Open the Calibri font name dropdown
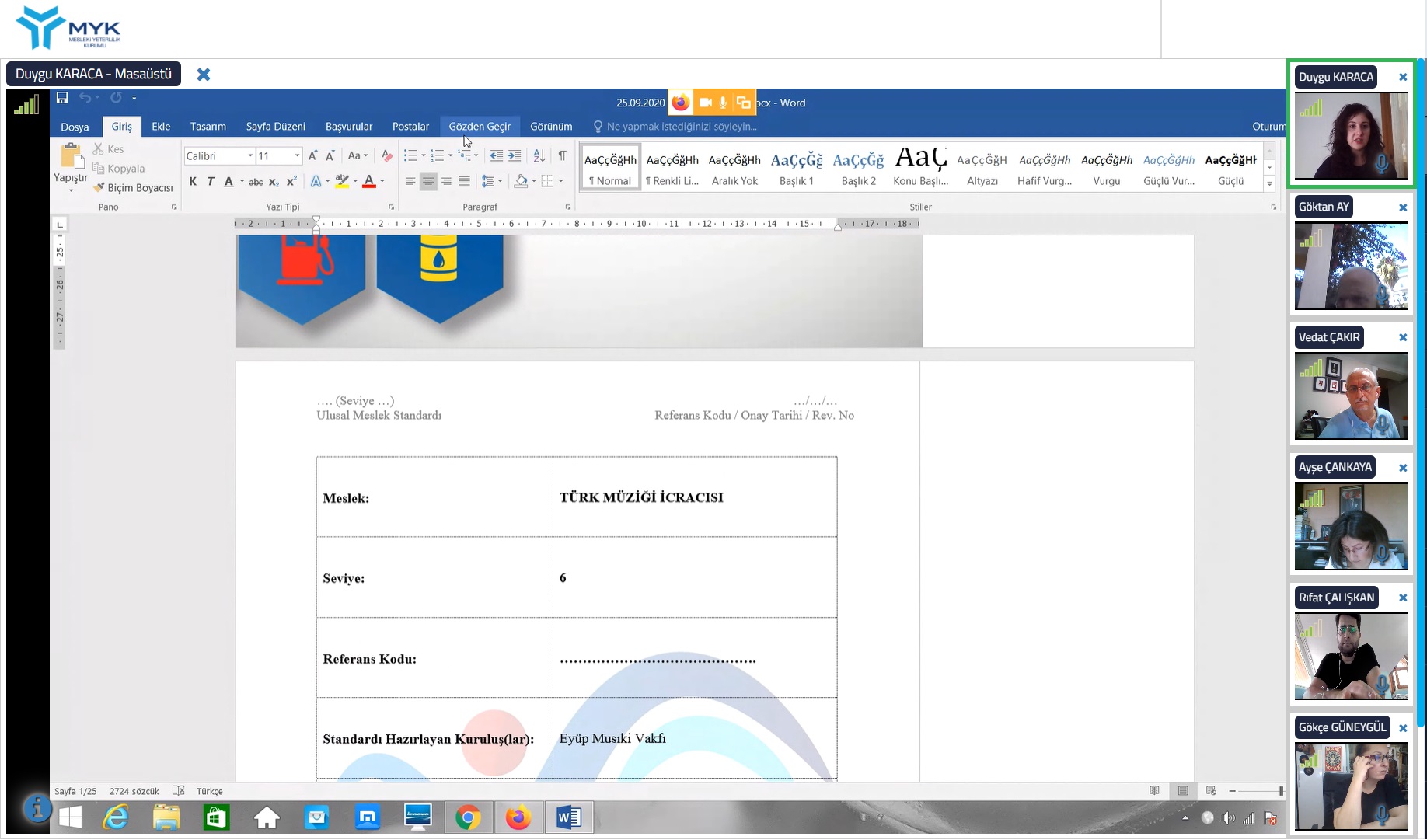The width and height of the screenshot is (1427, 840). click(x=250, y=156)
